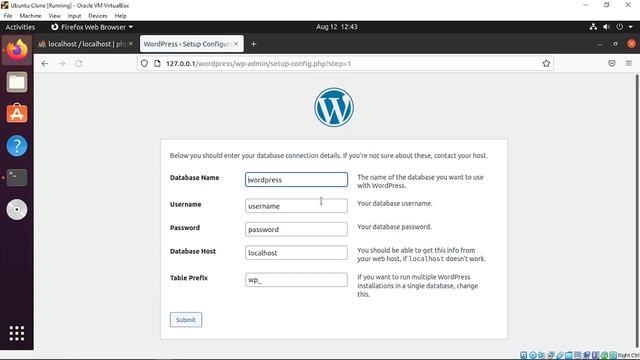Open VirtualBox File menu
Viewport: 640px width, 360px height.
(8, 16)
